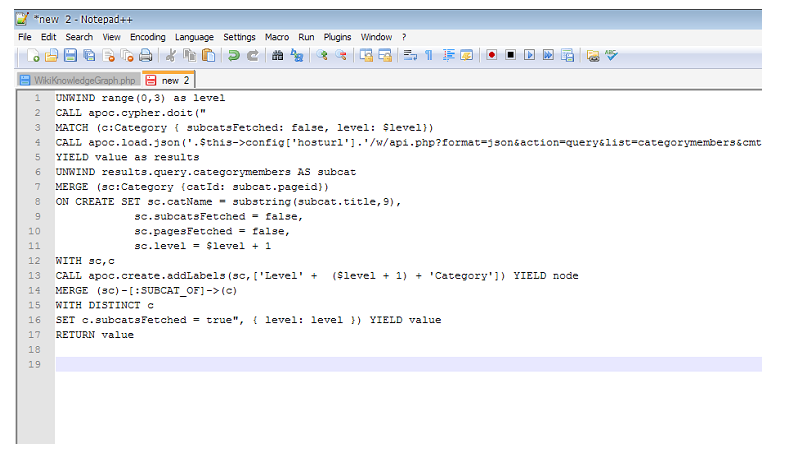Click the Zoom In magnifier icon
The image size is (788, 461).
tap(322, 56)
